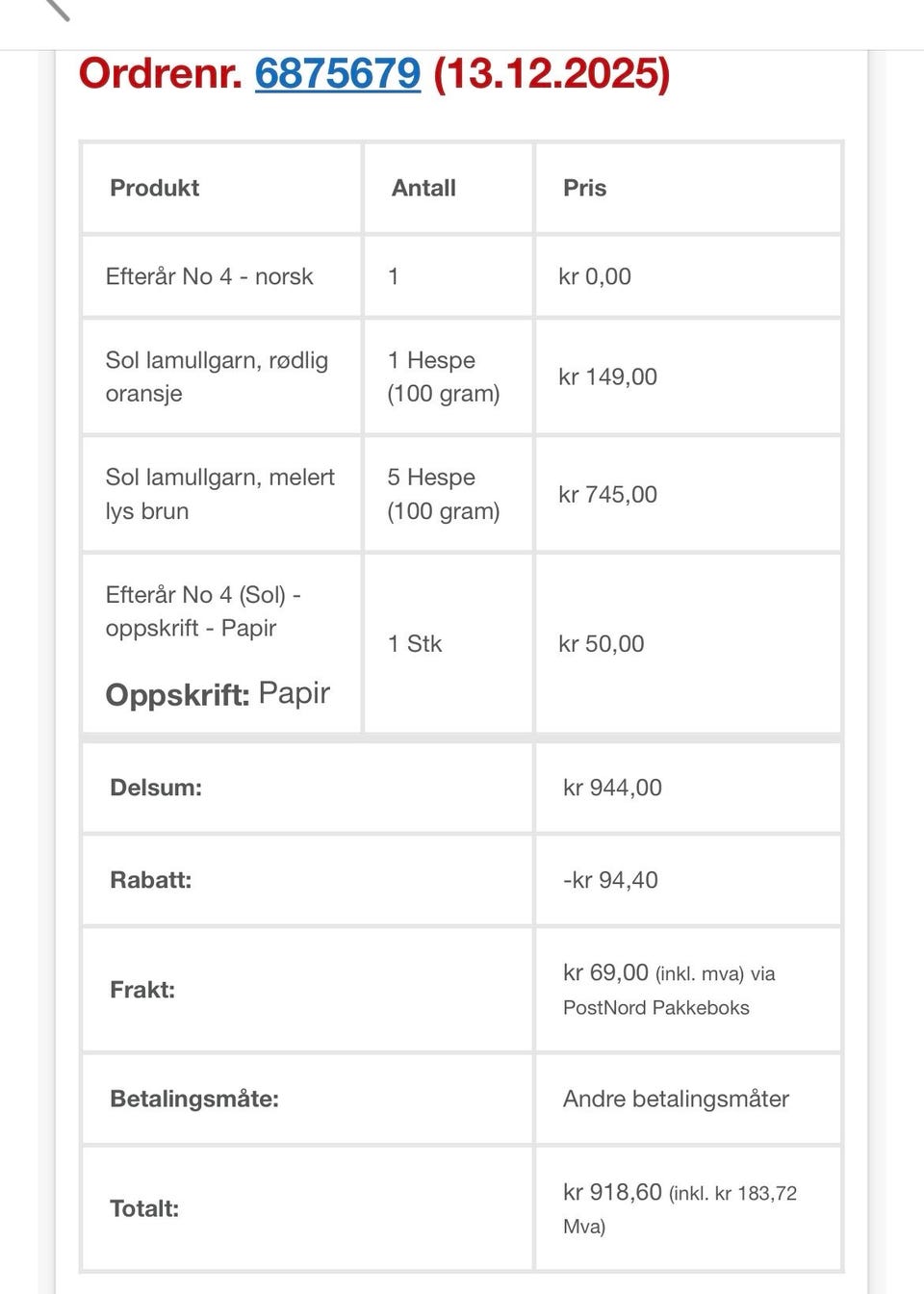924x1294 pixels.
Task: Click the Pris column header
Action: [584, 188]
